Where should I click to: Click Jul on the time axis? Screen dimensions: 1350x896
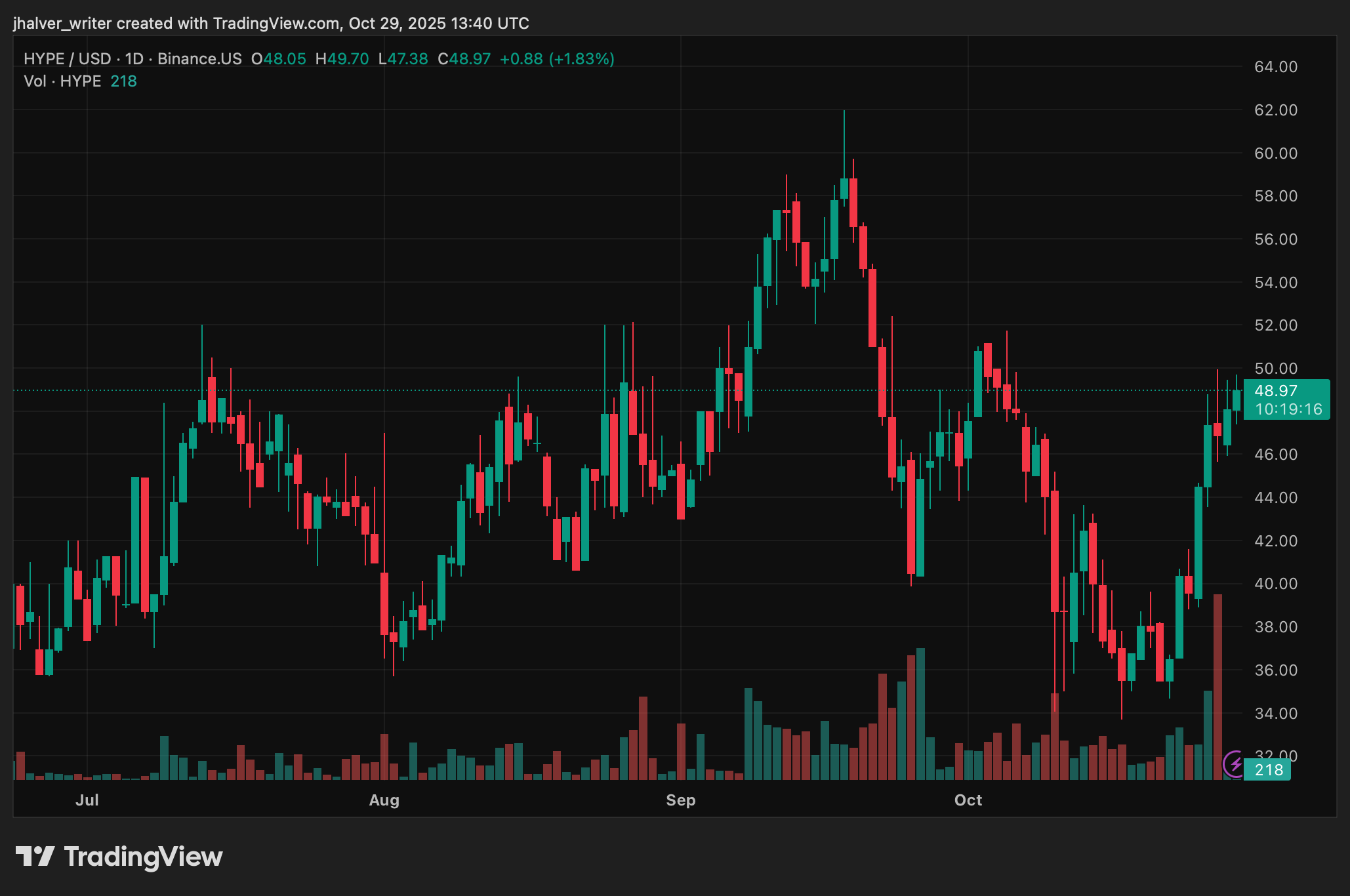click(x=88, y=800)
